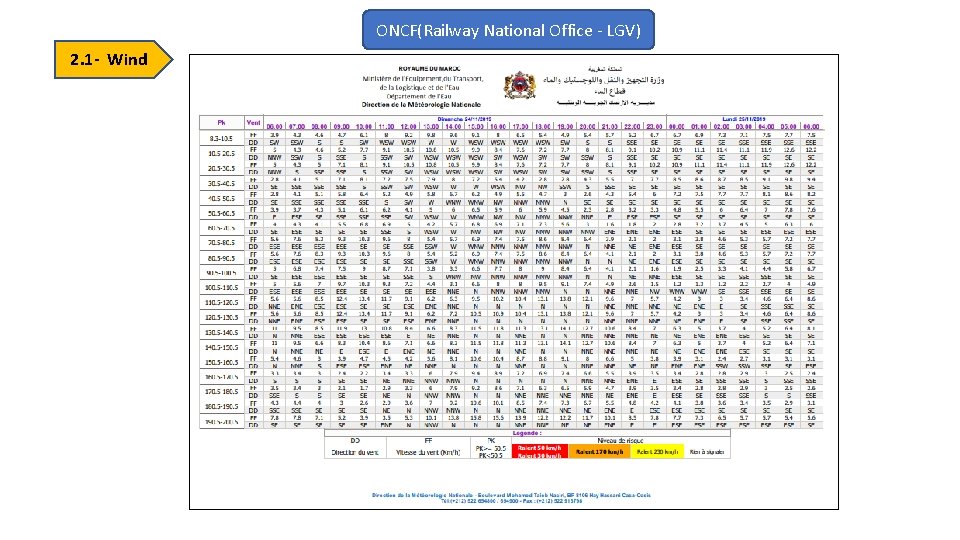This screenshot has width=960, height=540.
Task: Click the Ph column header
Action: point(222,122)
